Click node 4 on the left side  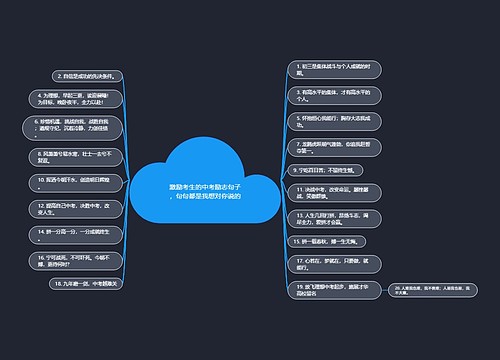[76, 99]
